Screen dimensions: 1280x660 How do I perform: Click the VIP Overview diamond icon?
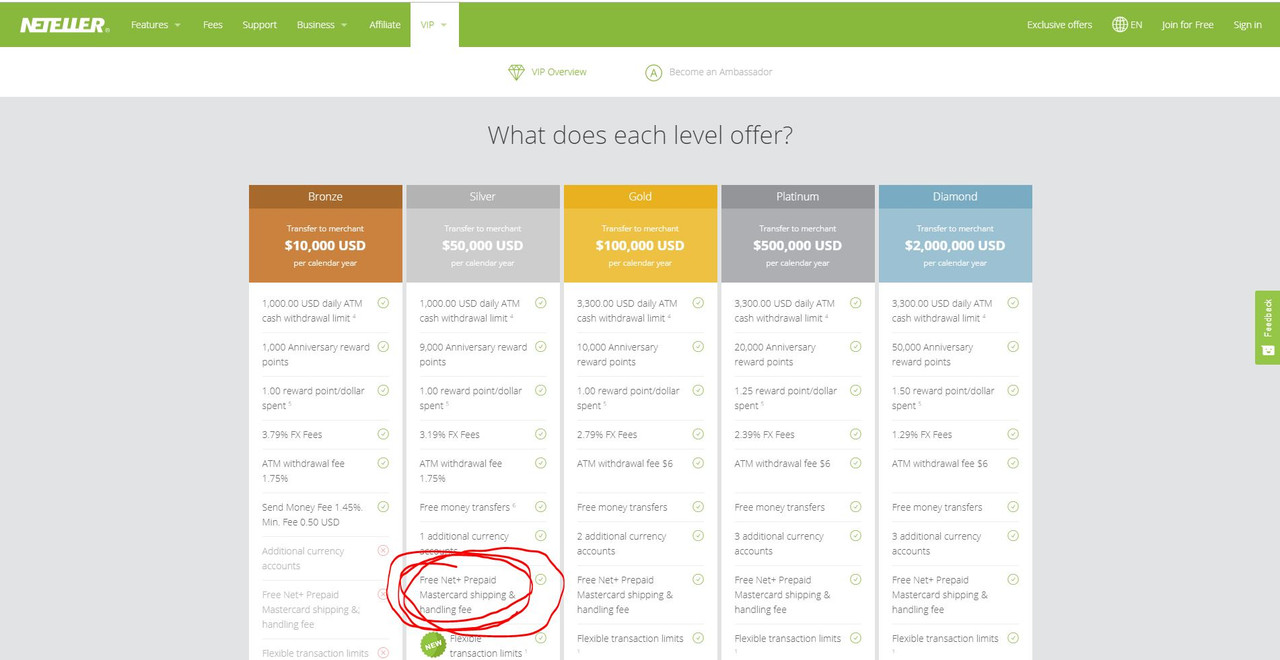pos(516,72)
